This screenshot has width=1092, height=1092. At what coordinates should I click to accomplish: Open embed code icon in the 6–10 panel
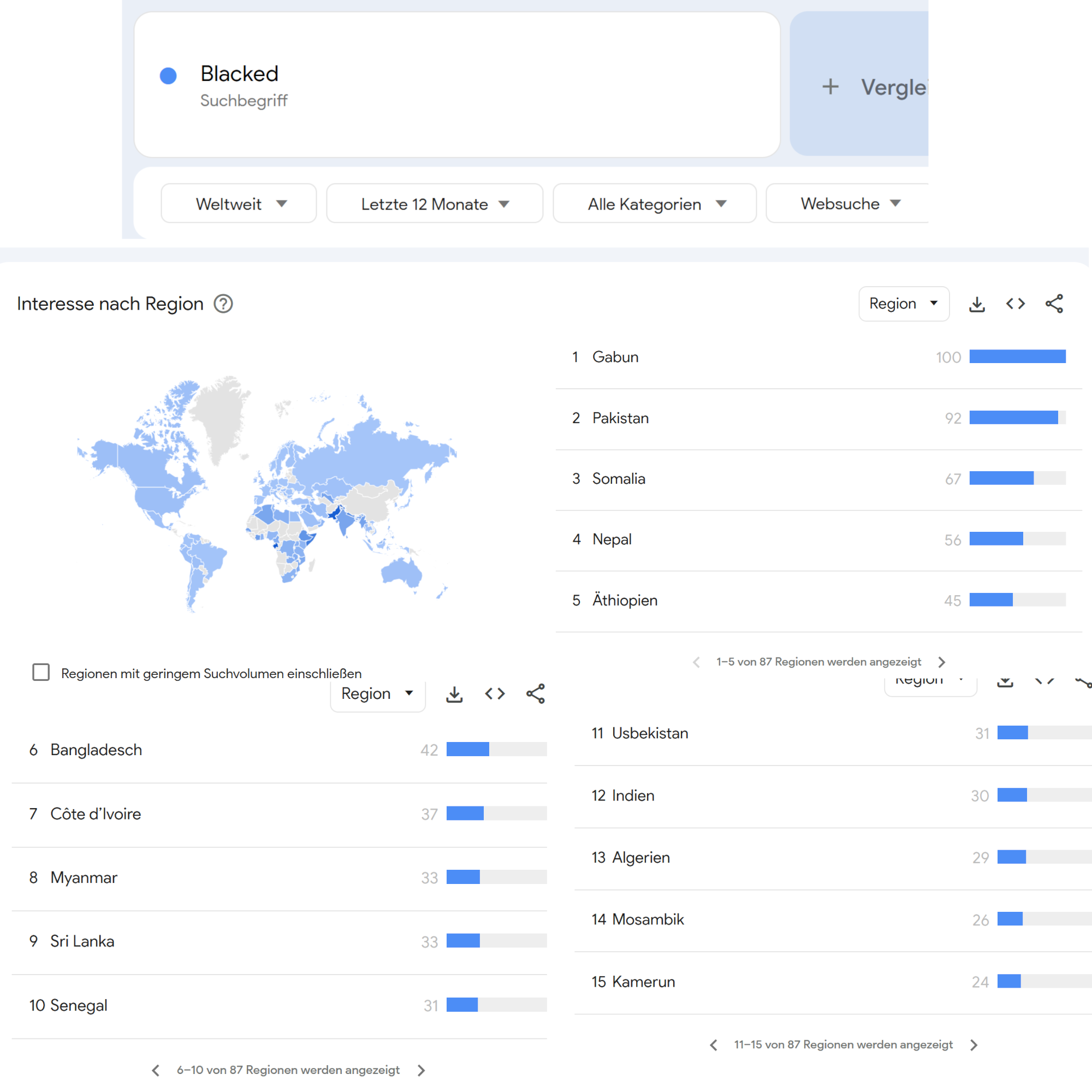tap(495, 693)
